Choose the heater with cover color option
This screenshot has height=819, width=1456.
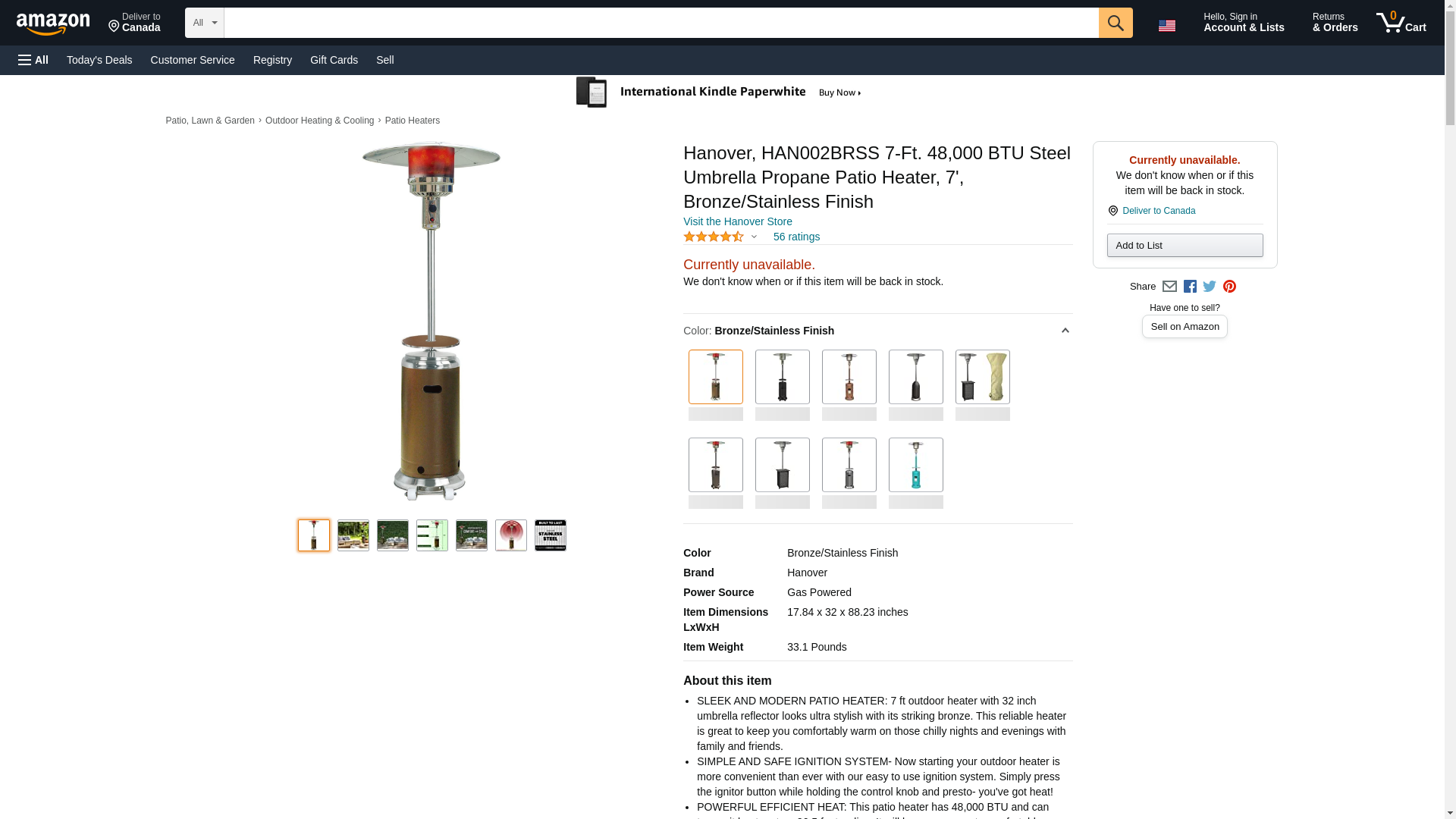983,377
